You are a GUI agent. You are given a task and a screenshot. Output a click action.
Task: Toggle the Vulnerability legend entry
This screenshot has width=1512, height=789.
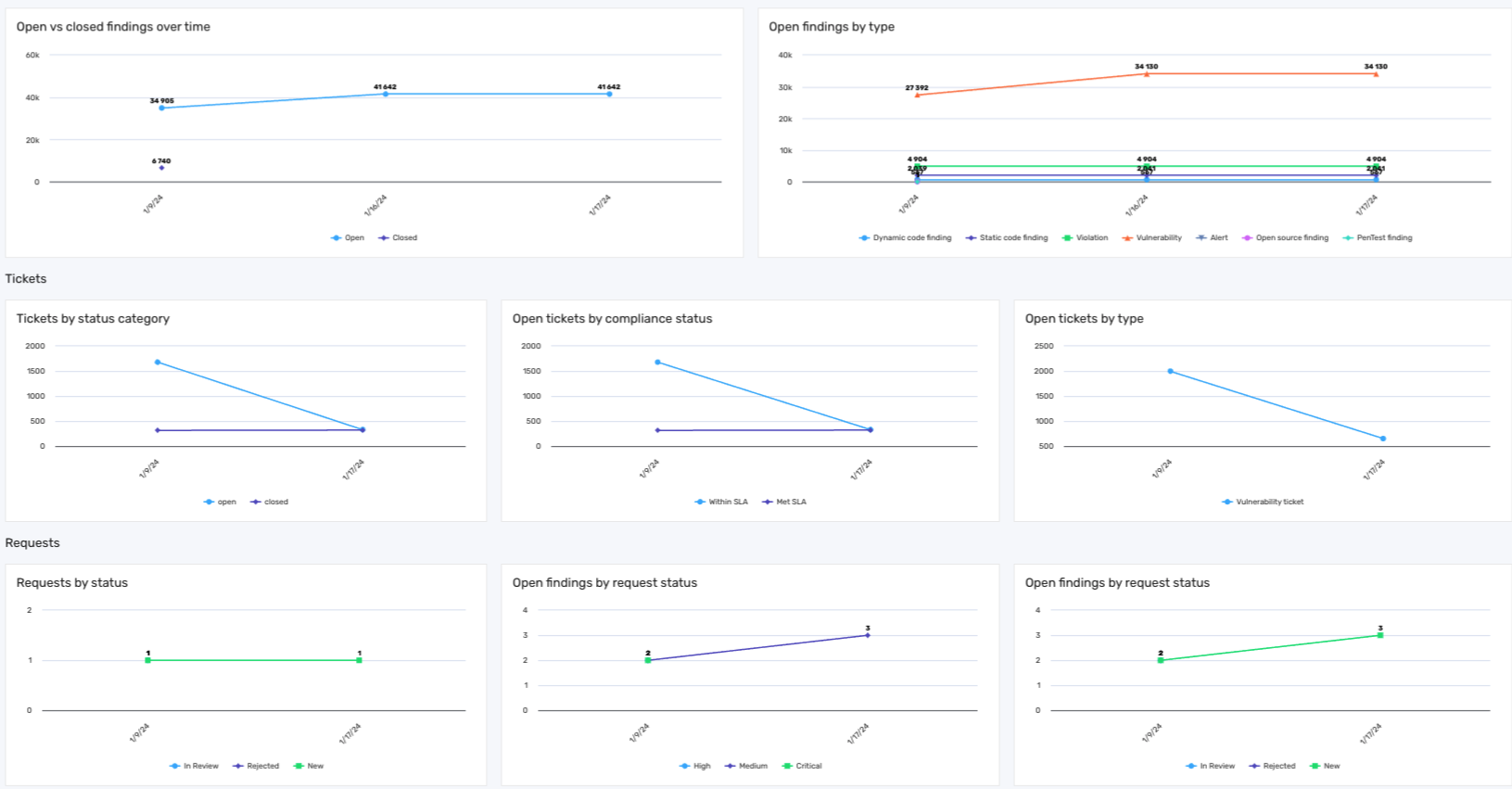1151,238
